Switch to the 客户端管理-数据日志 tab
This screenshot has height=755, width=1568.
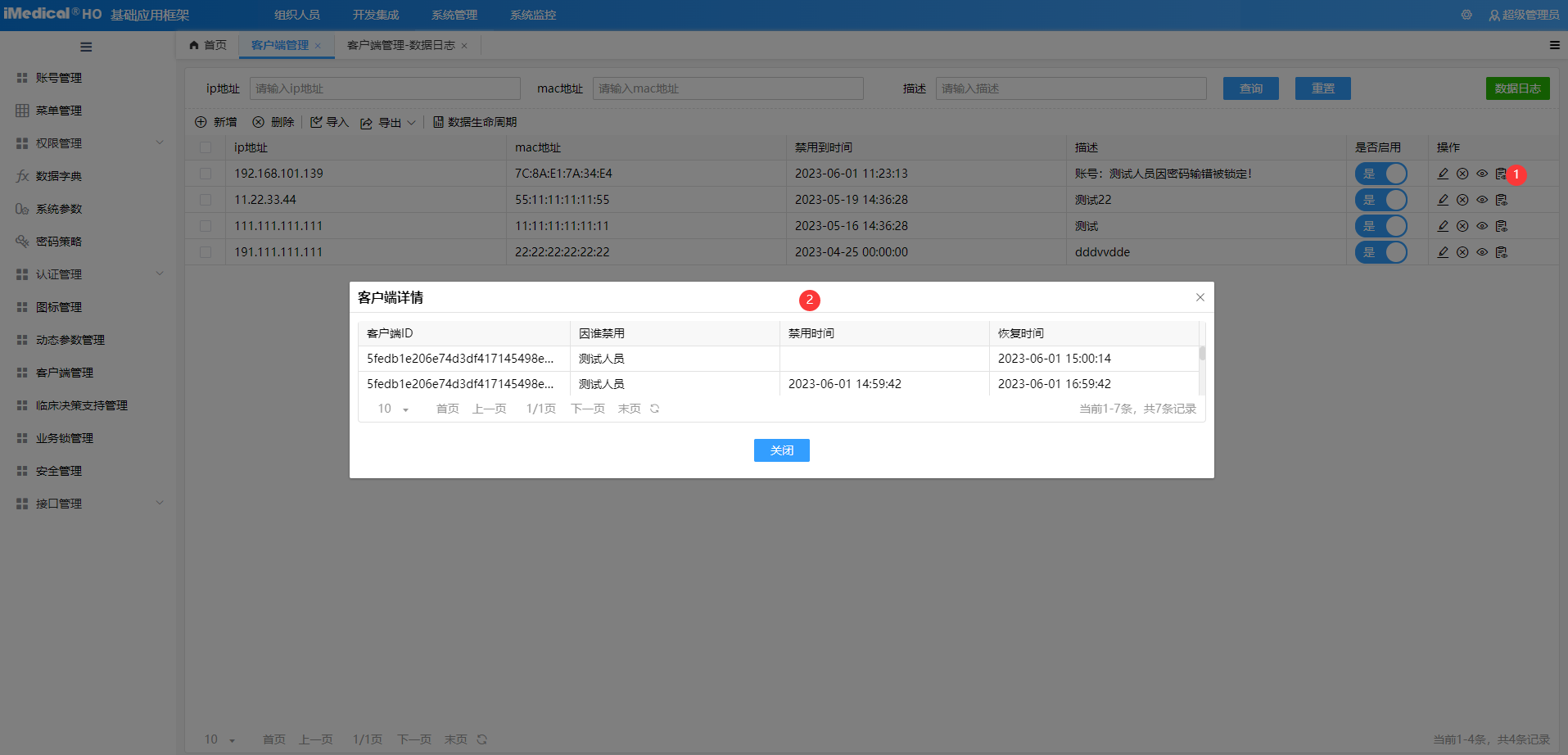pos(400,45)
